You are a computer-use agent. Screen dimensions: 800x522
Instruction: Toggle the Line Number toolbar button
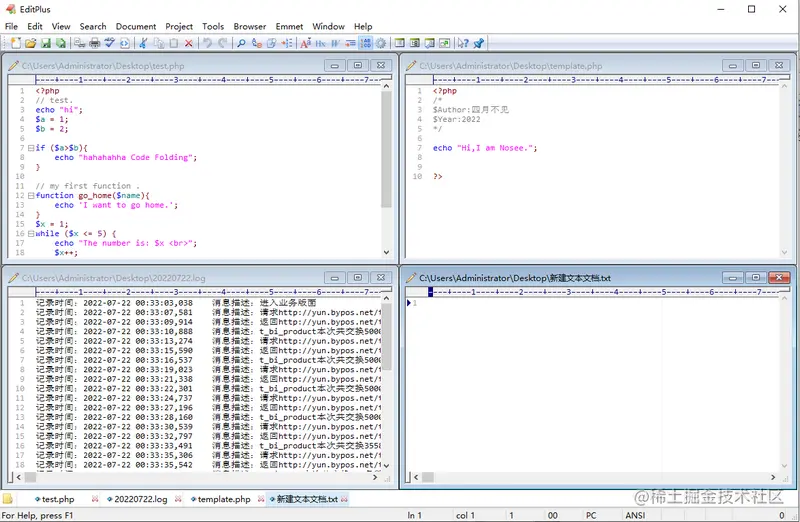click(x=366, y=43)
